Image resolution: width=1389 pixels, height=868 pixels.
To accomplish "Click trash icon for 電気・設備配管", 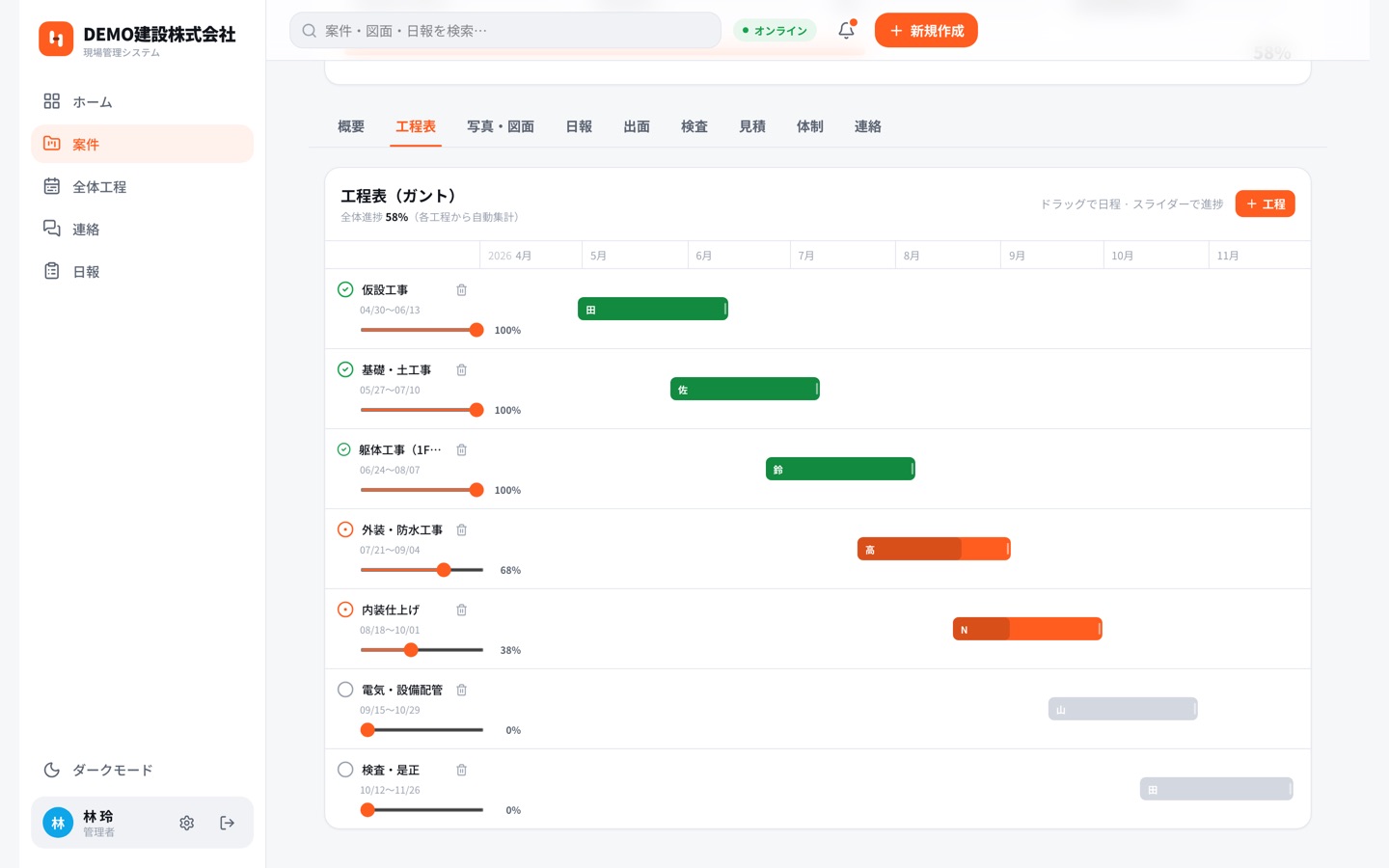I will pyautogui.click(x=462, y=691).
